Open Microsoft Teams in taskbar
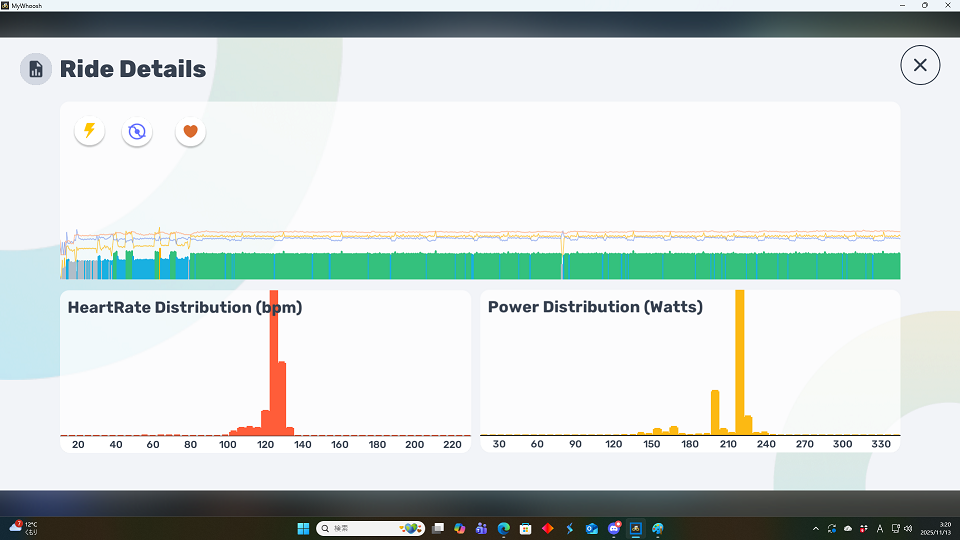Image resolution: width=960 pixels, height=540 pixels. 482,528
